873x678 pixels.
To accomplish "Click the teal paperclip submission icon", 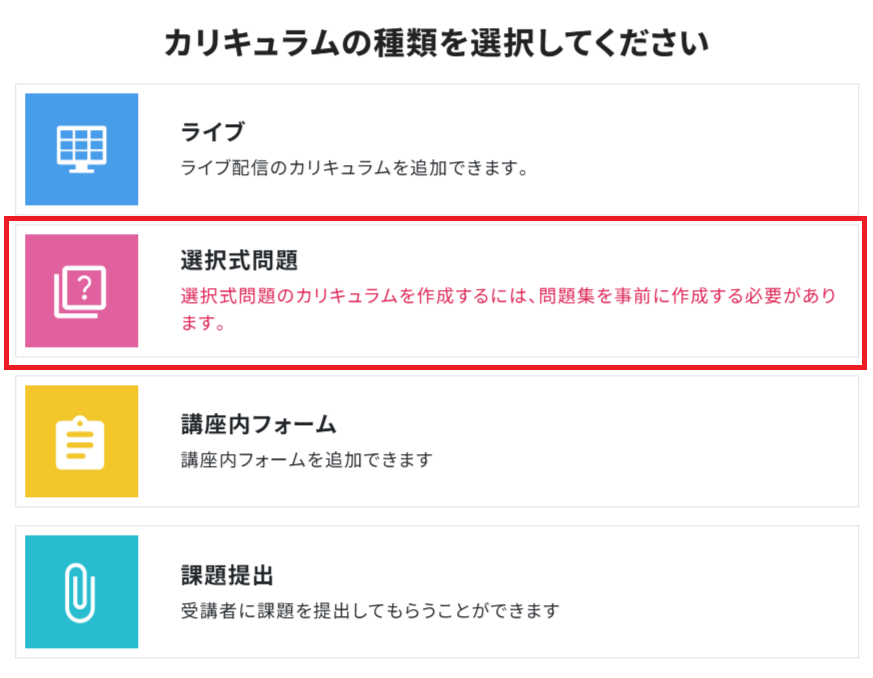I will click(x=81, y=591).
